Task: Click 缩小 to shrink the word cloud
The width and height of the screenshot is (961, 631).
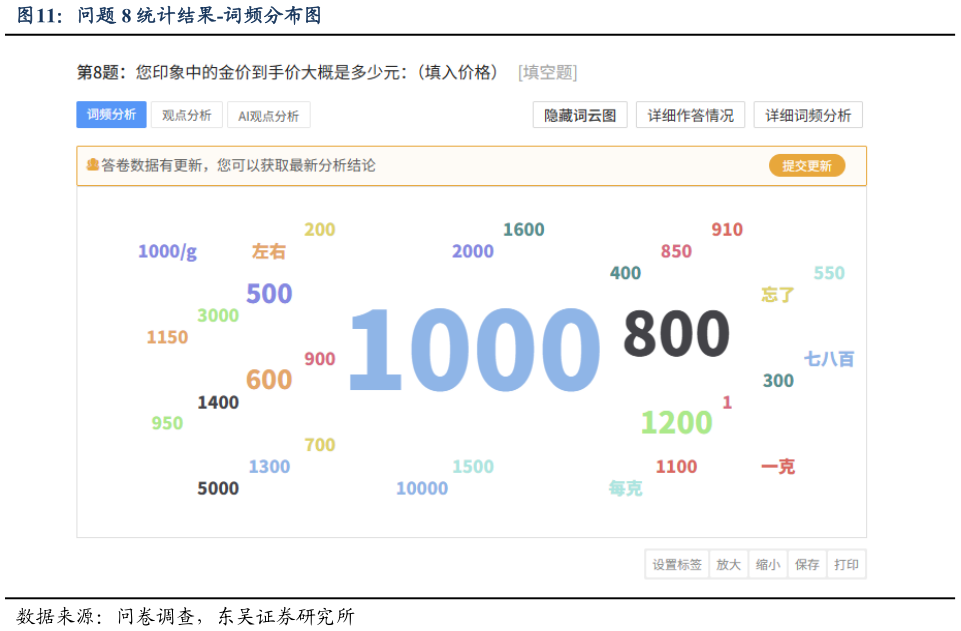Action: 767,564
